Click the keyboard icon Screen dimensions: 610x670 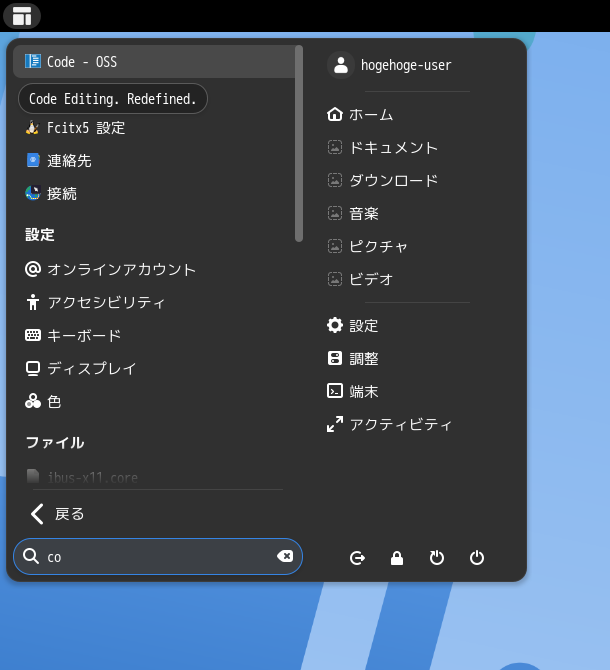tap(33, 335)
